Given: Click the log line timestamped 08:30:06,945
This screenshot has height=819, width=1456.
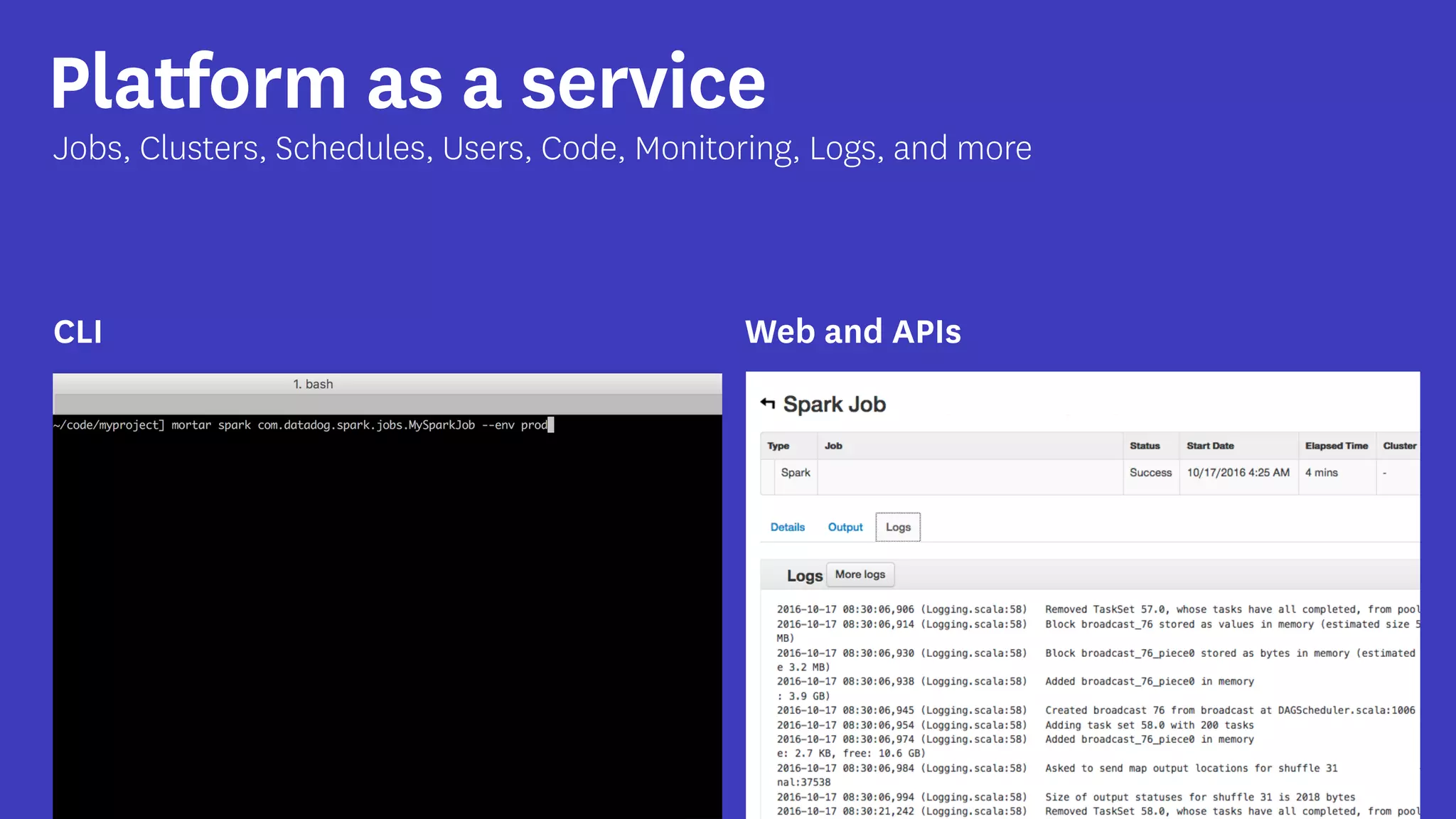Looking at the screenshot, I should coord(1096,710).
